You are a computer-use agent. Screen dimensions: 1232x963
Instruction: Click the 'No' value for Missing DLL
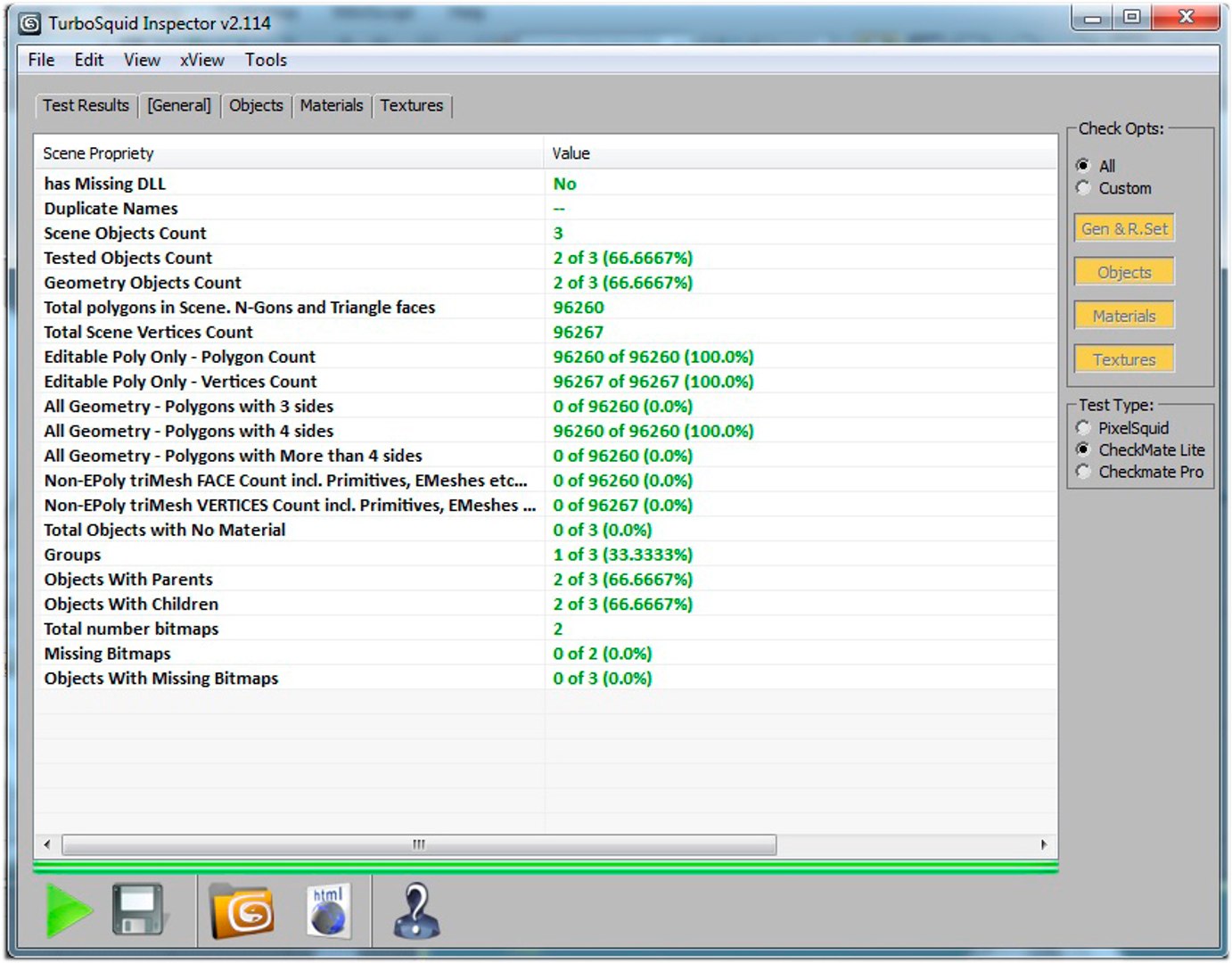(564, 184)
